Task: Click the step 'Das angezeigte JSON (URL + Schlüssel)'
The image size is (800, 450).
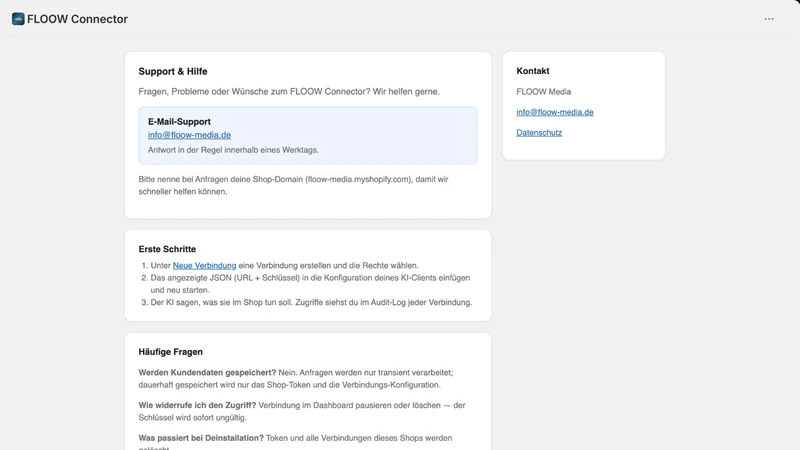Action: (310, 284)
